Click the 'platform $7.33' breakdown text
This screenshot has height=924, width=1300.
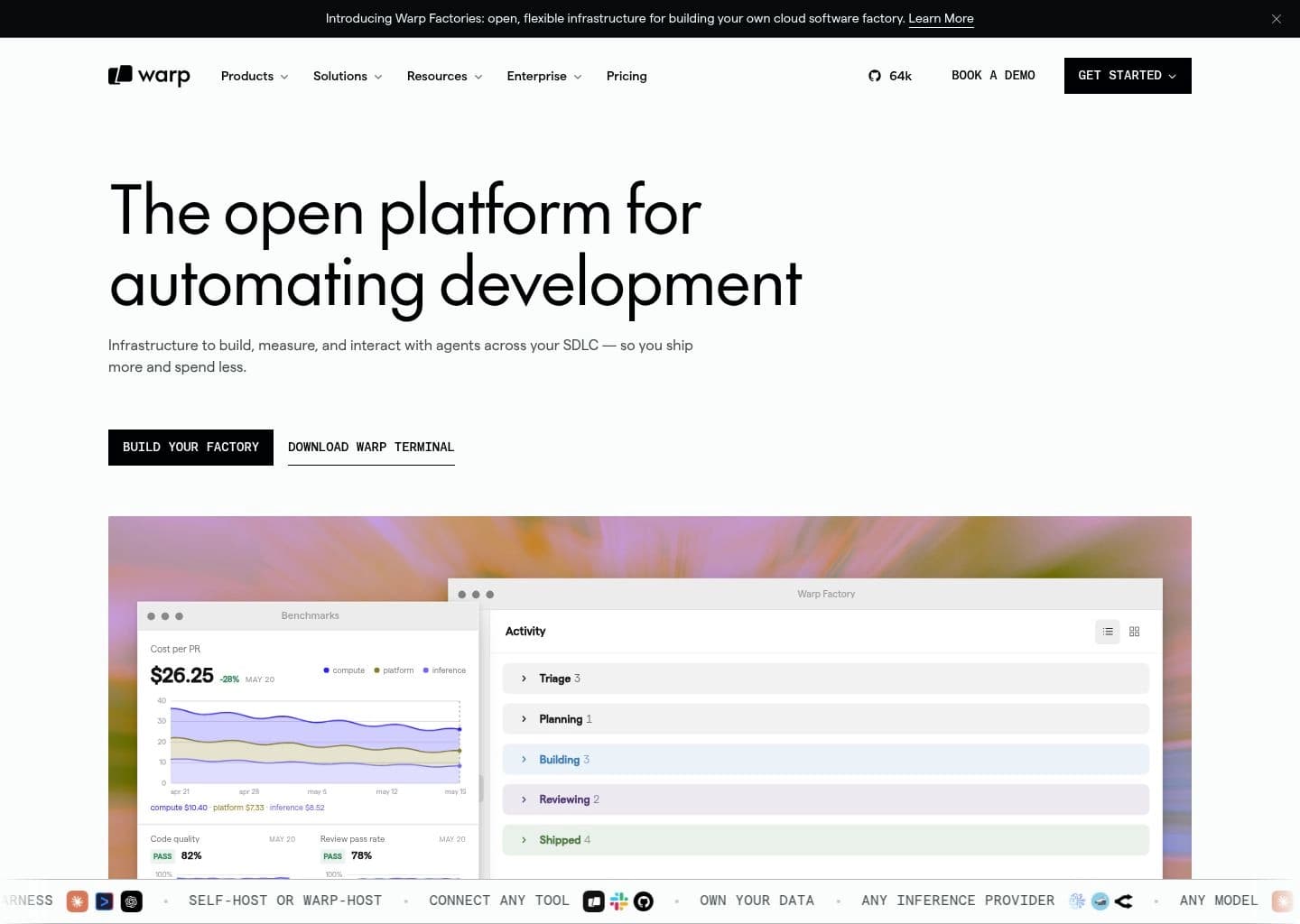(238, 808)
